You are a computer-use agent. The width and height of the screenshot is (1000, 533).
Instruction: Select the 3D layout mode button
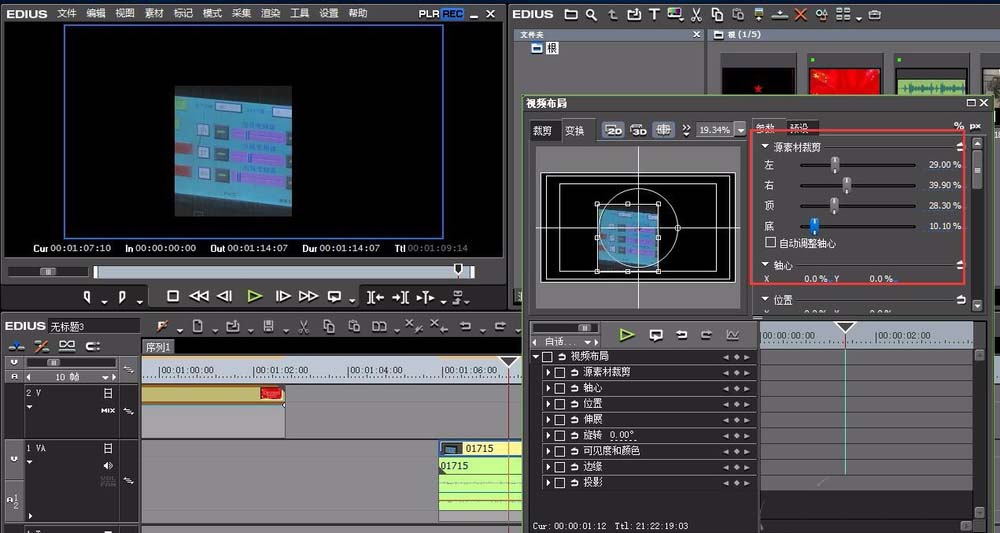[x=638, y=130]
